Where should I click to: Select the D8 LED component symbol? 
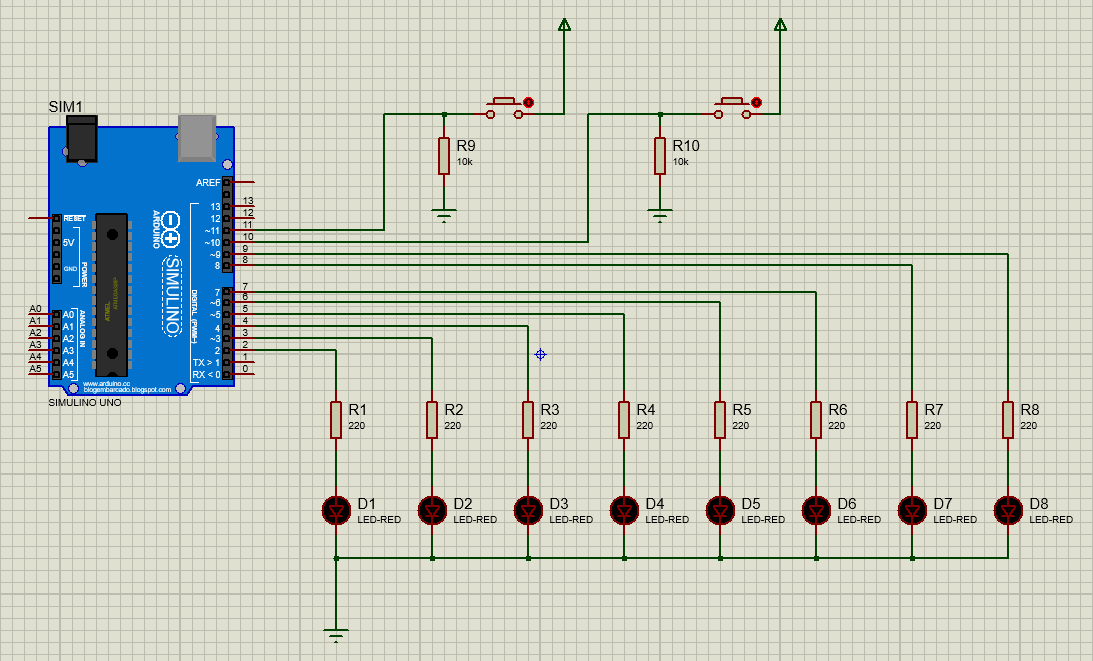[1008, 510]
